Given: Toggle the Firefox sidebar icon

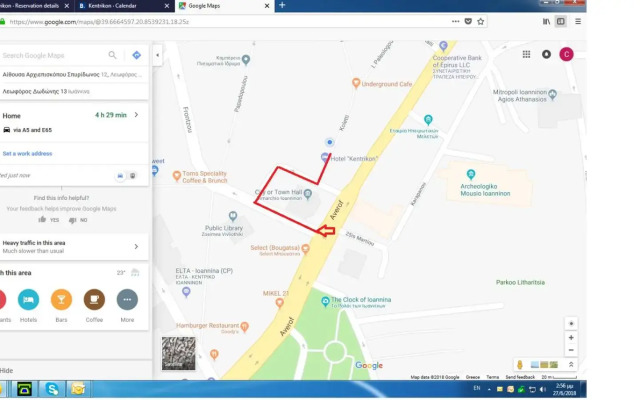Looking at the screenshot, I should [561, 21].
